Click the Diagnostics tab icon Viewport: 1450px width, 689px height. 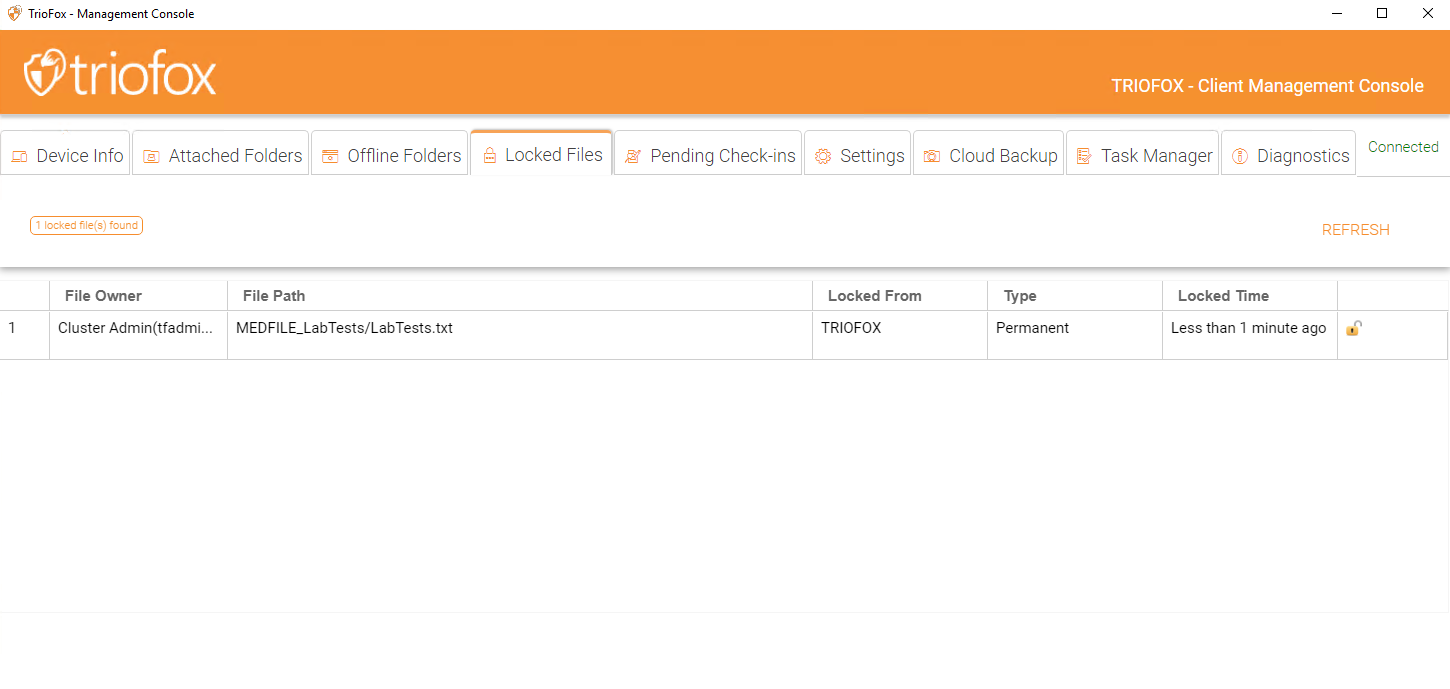click(x=1240, y=156)
